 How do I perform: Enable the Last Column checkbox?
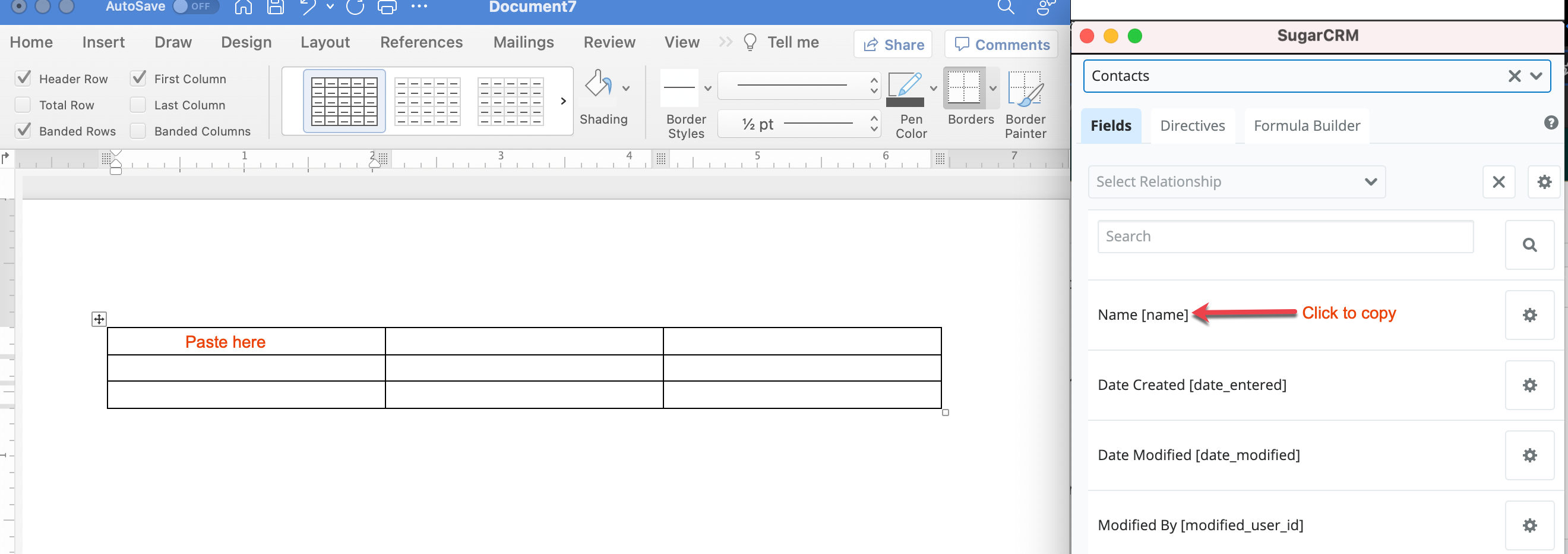point(138,104)
